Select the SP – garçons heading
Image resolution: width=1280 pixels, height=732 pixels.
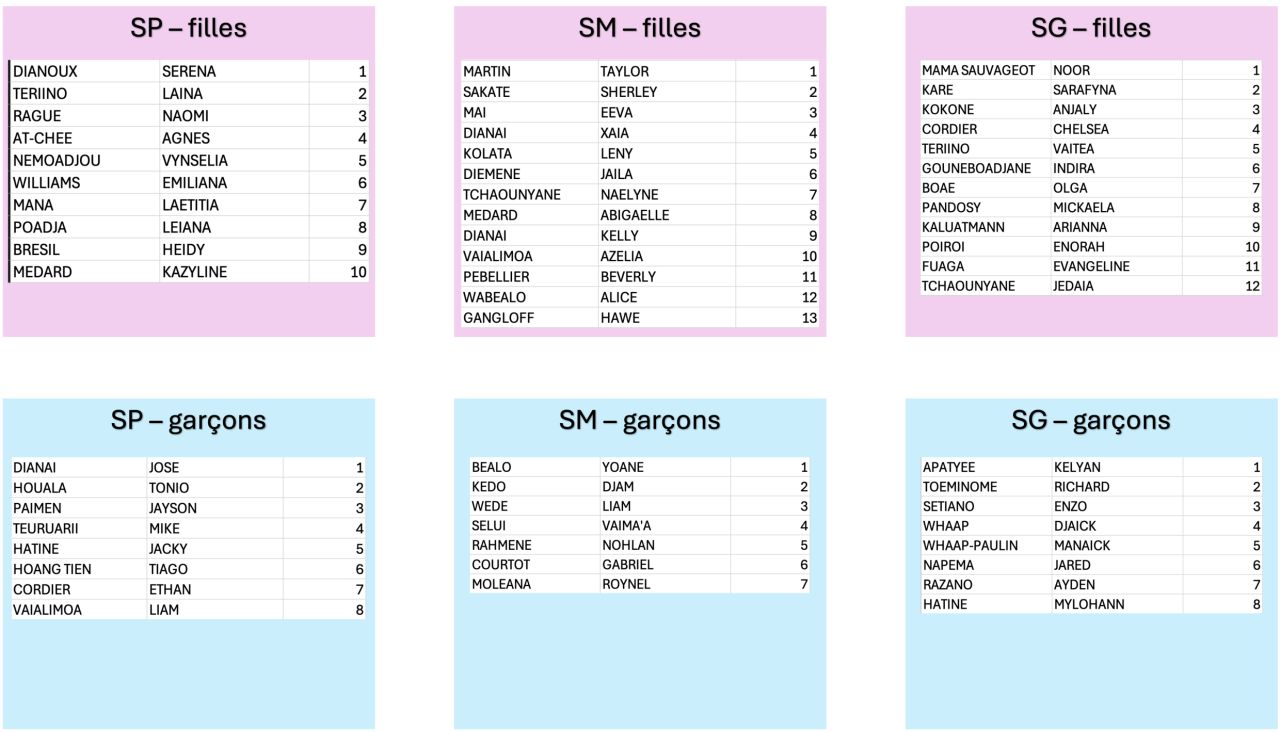click(x=188, y=420)
